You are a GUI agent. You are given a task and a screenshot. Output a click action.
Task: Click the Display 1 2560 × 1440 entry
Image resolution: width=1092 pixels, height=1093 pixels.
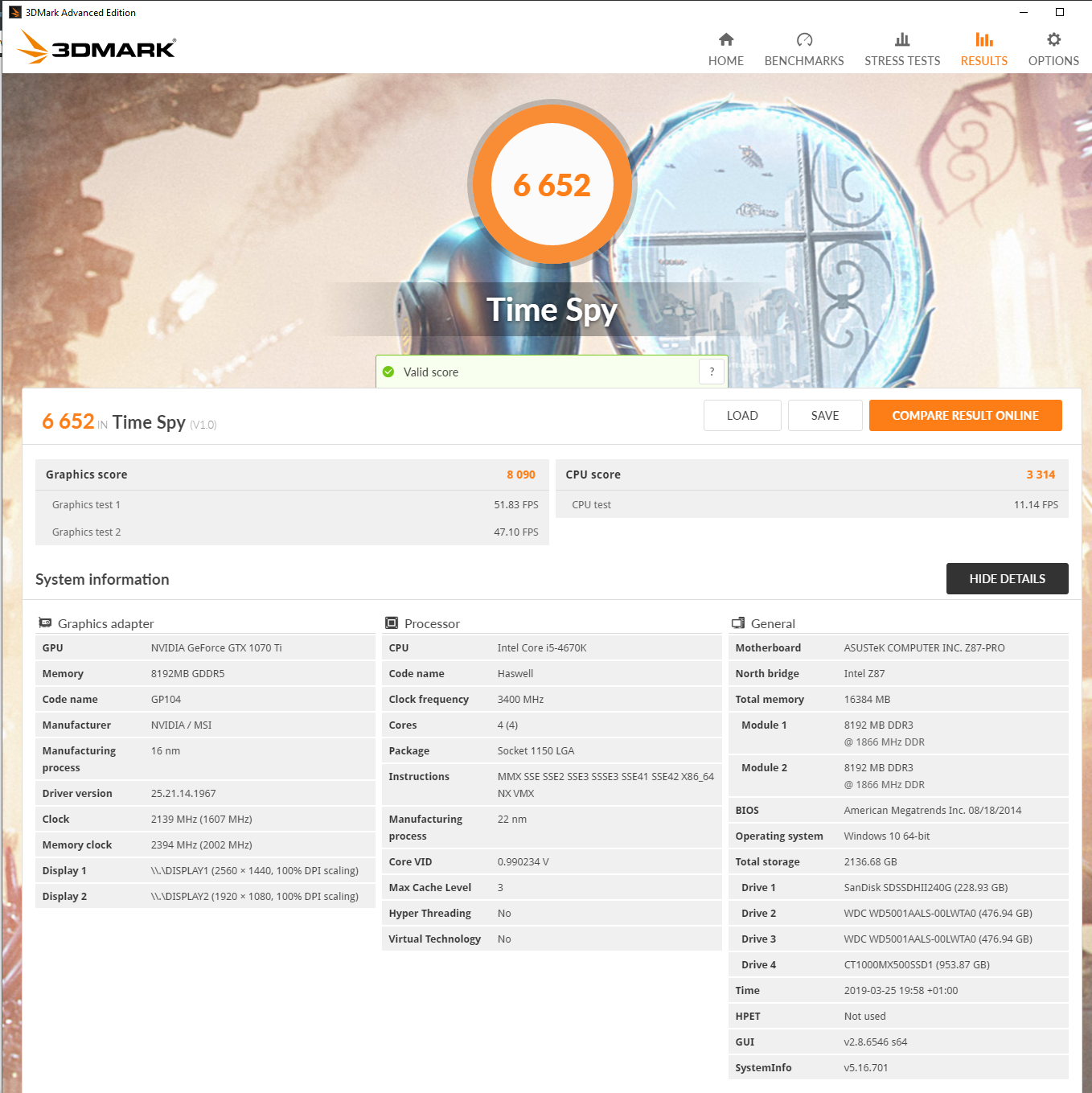(254, 870)
